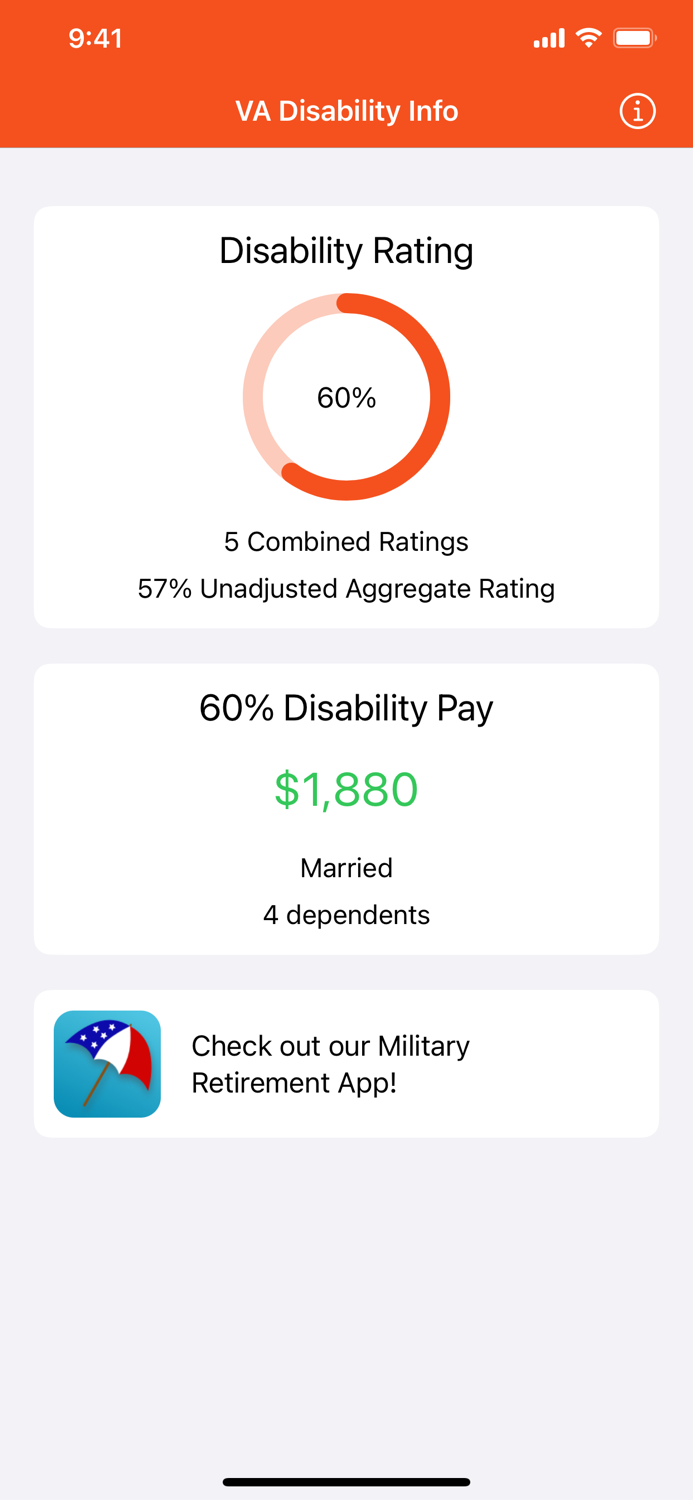Tap the VA Disability Info title text

coord(346,111)
